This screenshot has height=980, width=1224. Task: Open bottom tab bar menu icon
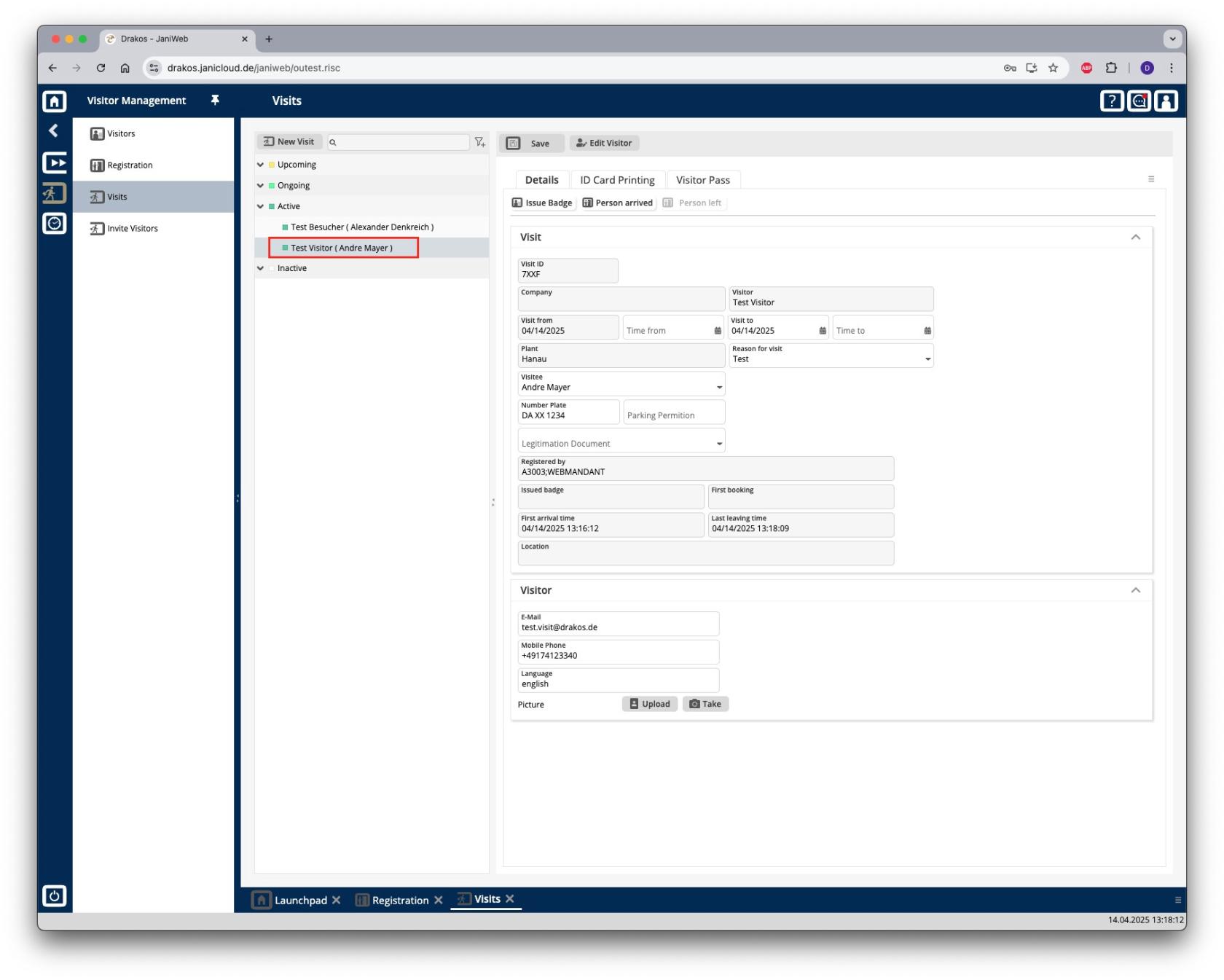click(x=1177, y=900)
